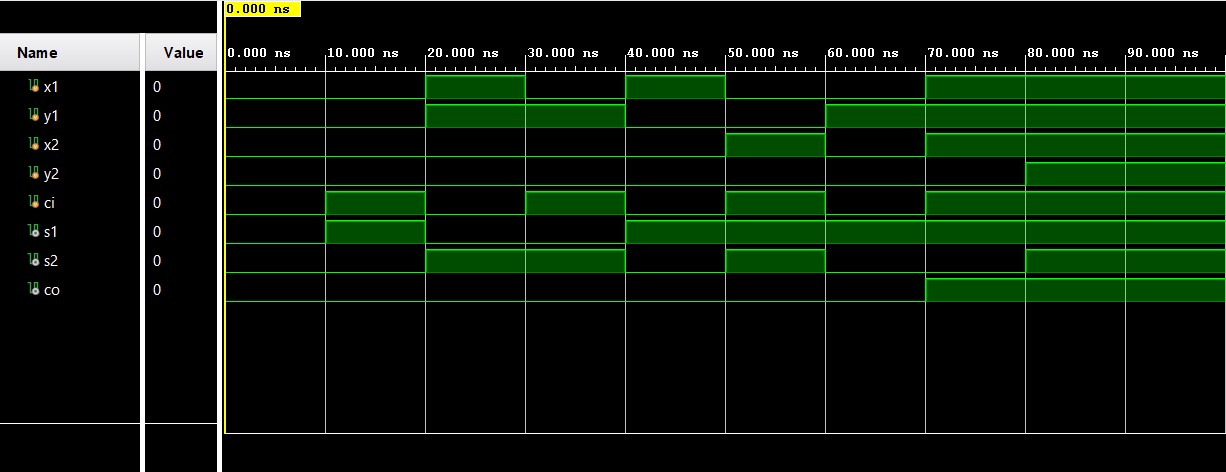Click the x1 signal input icon
This screenshot has width=1226, height=472.
pos(34,87)
